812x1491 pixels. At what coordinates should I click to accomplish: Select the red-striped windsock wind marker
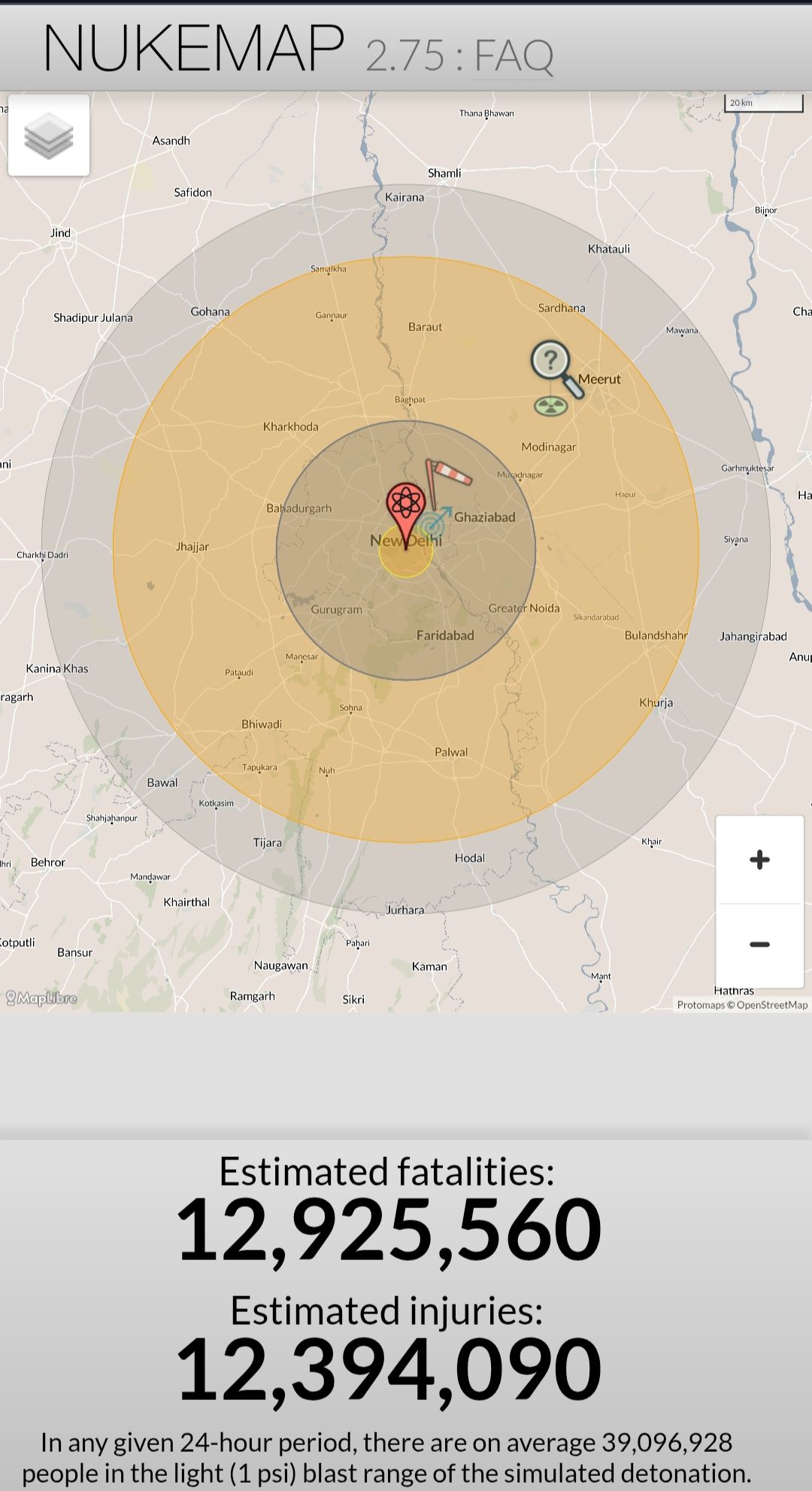click(448, 474)
